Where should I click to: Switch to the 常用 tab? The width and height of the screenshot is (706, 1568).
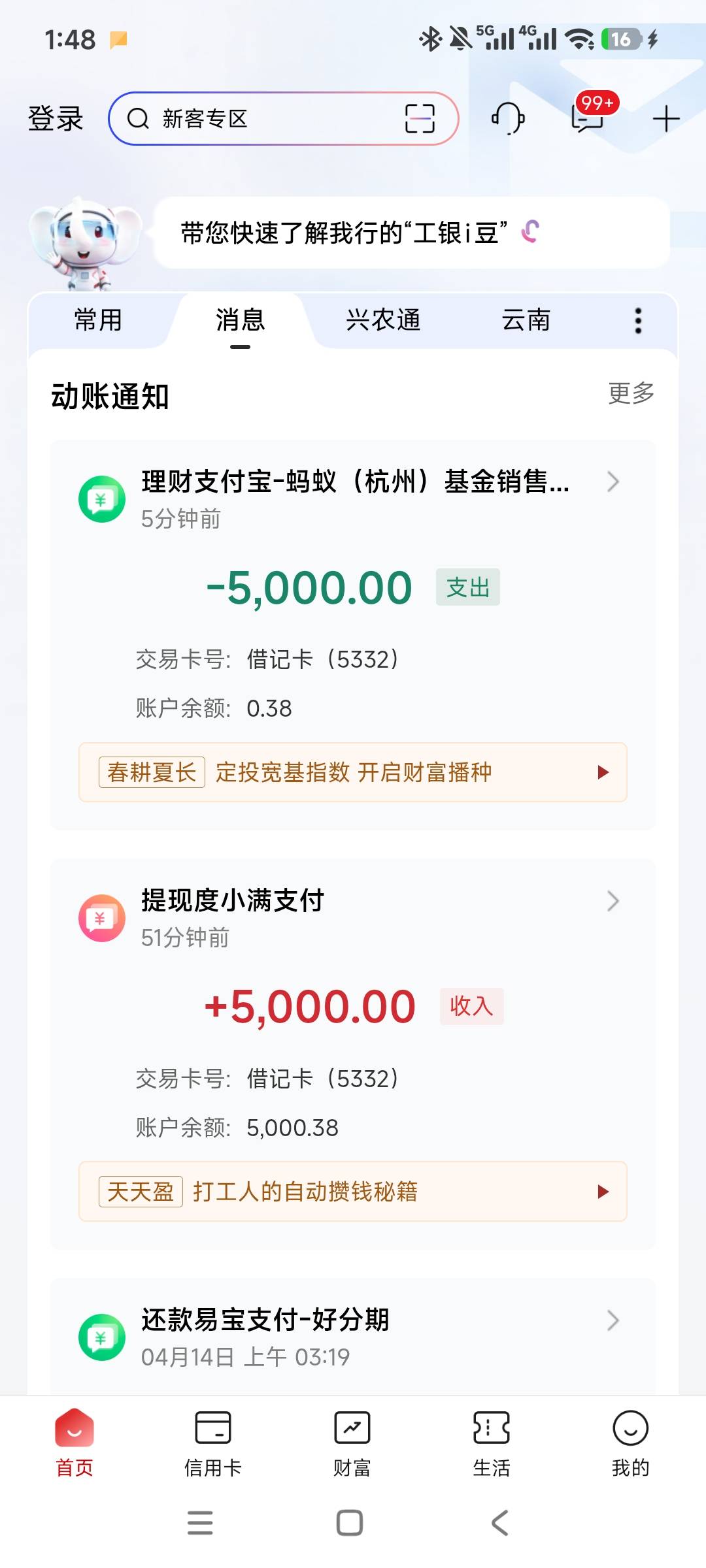(98, 321)
